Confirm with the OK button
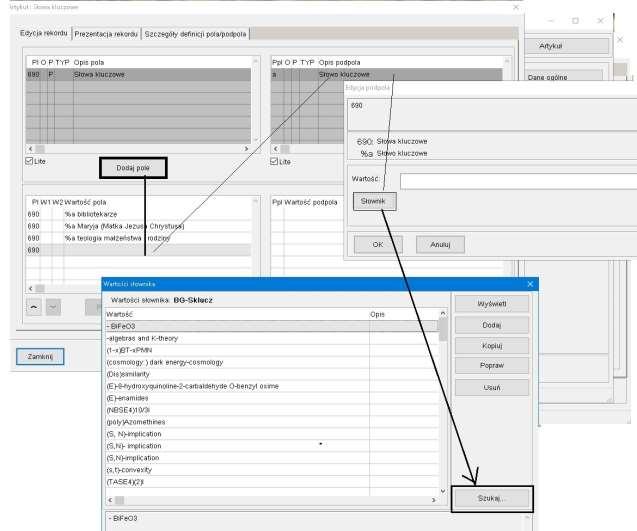The width and height of the screenshot is (637, 531). [378, 244]
